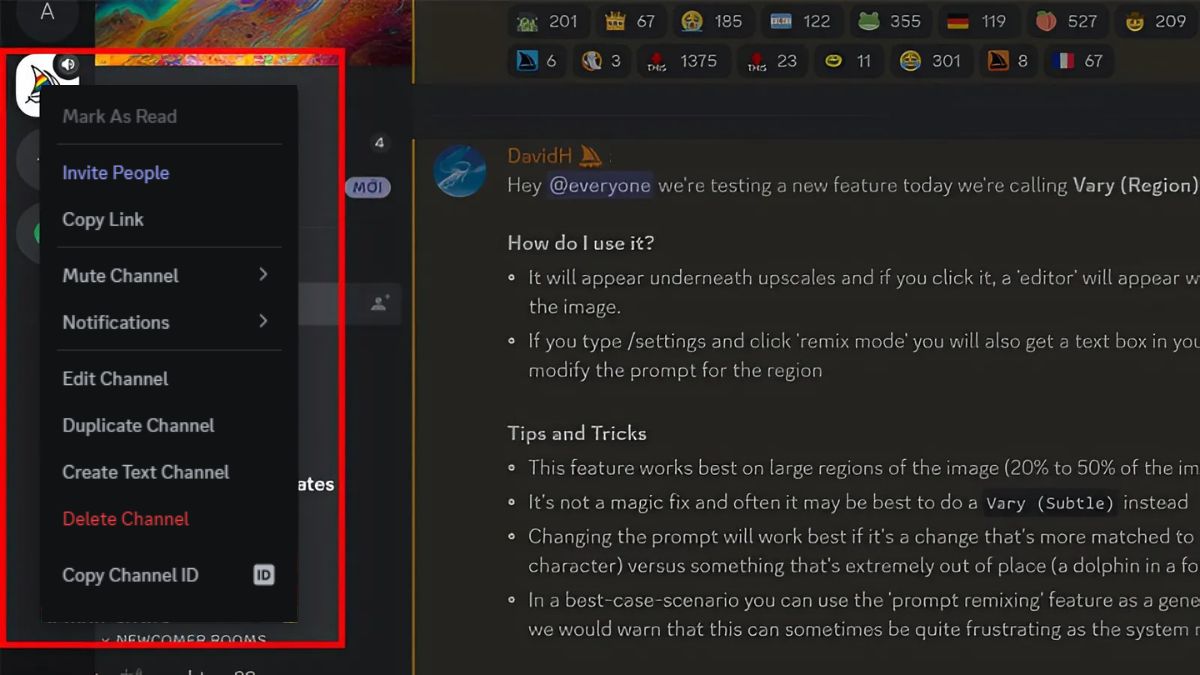
Task: Open the Mute Channel menu item
Action: pyautogui.click(x=168, y=275)
